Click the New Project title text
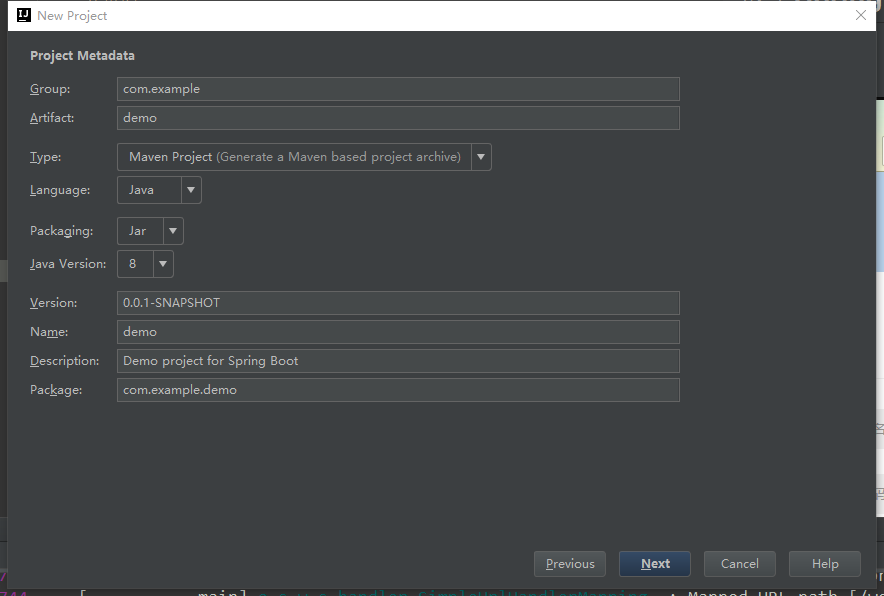 (x=72, y=16)
